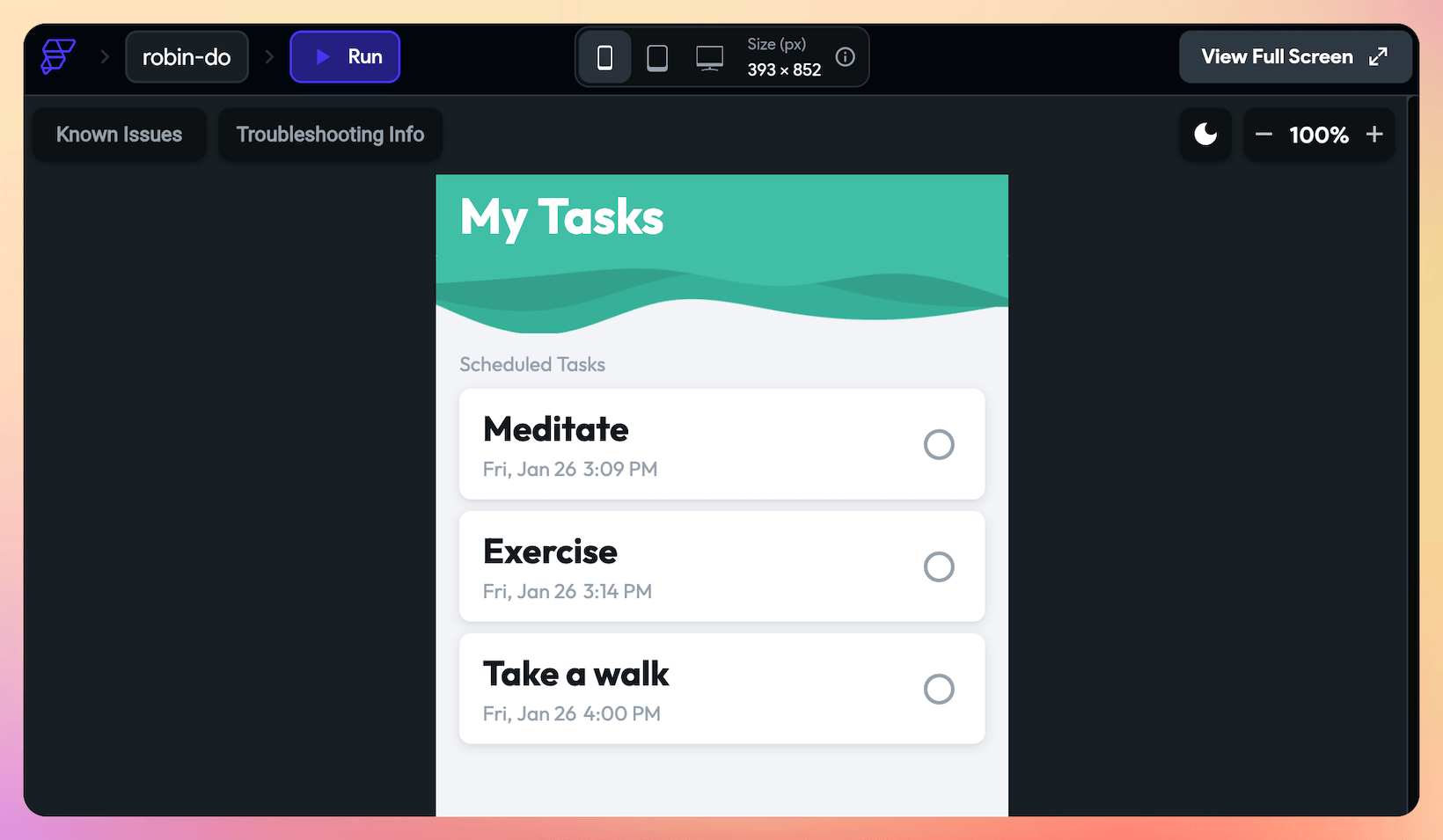
Task: Enable dark mode via the moon icon
Action: (x=1205, y=134)
